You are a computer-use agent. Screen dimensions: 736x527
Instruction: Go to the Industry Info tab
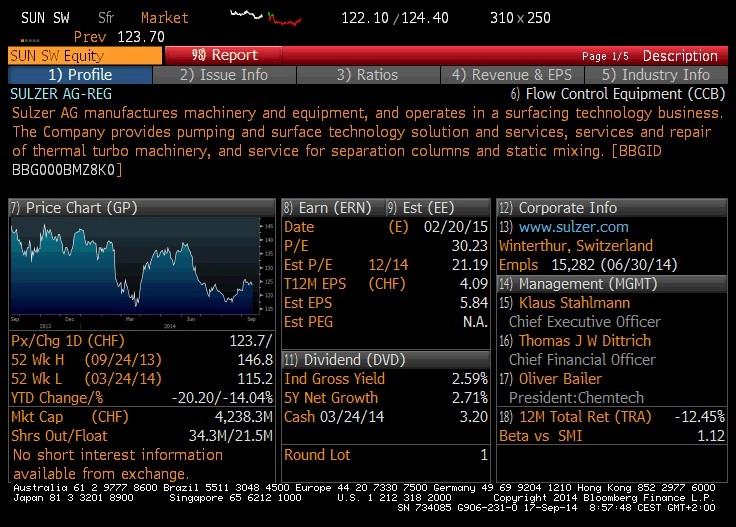pyautogui.click(x=656, y=75)
